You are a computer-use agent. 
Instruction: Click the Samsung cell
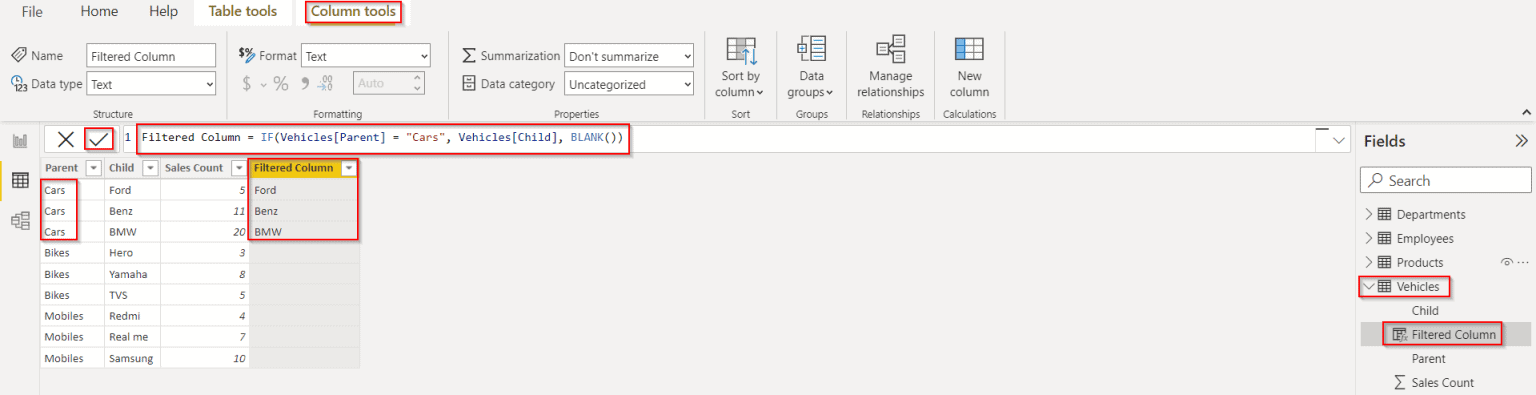(x=132, y=358)
